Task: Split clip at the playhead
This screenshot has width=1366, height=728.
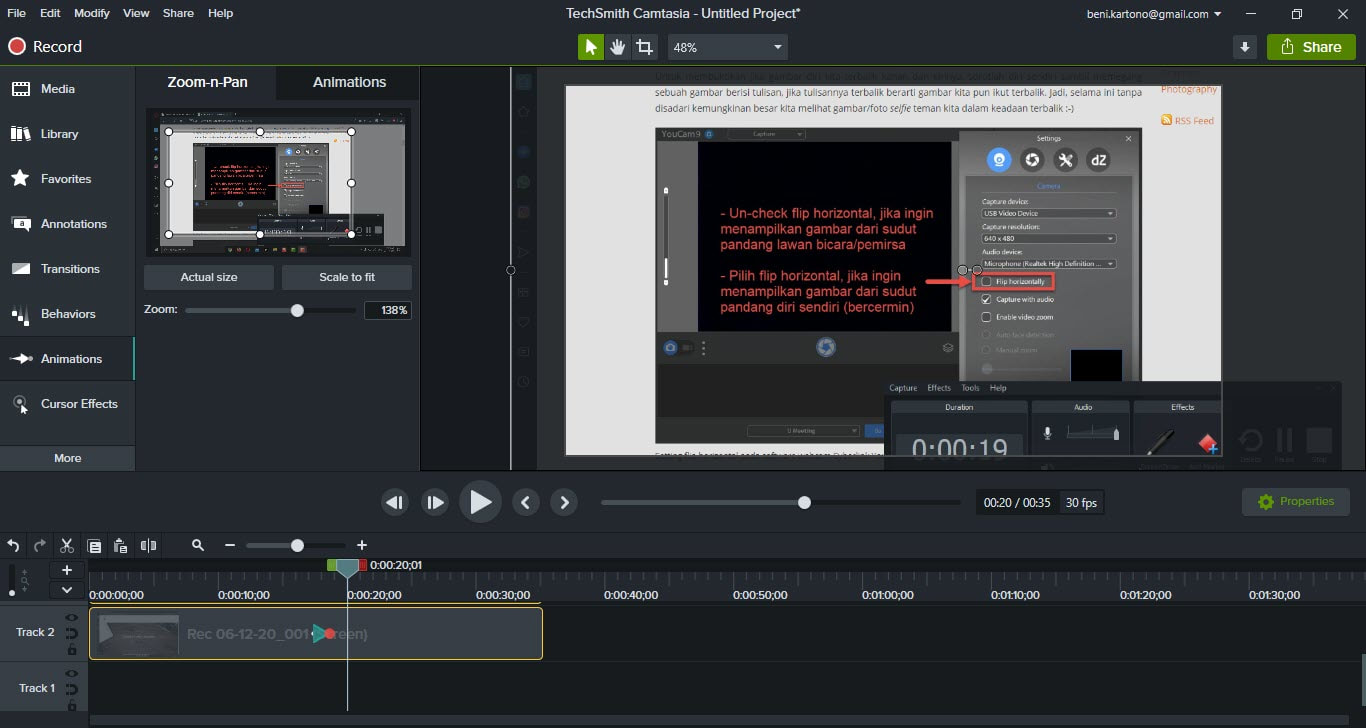Action: [x=148, y=545]
